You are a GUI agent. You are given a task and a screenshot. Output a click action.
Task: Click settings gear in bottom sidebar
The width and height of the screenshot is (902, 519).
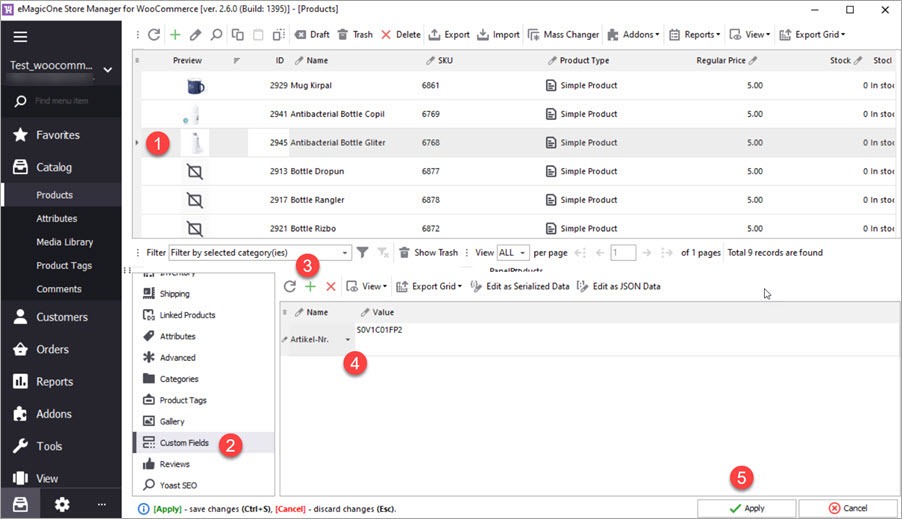coord(62,505)
